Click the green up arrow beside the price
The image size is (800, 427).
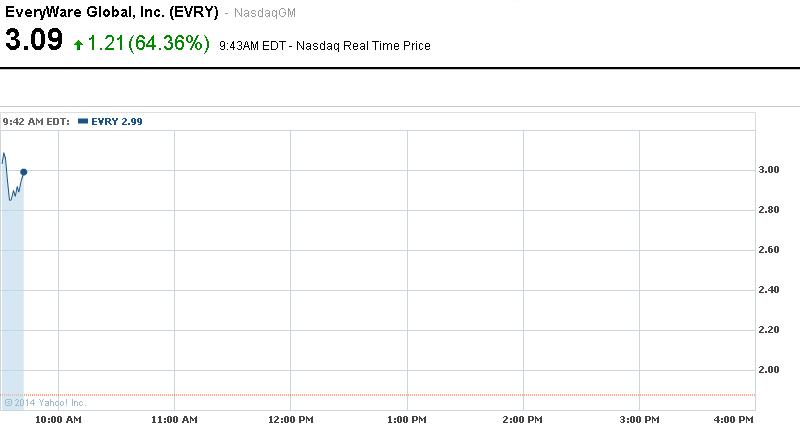(78, 46)
